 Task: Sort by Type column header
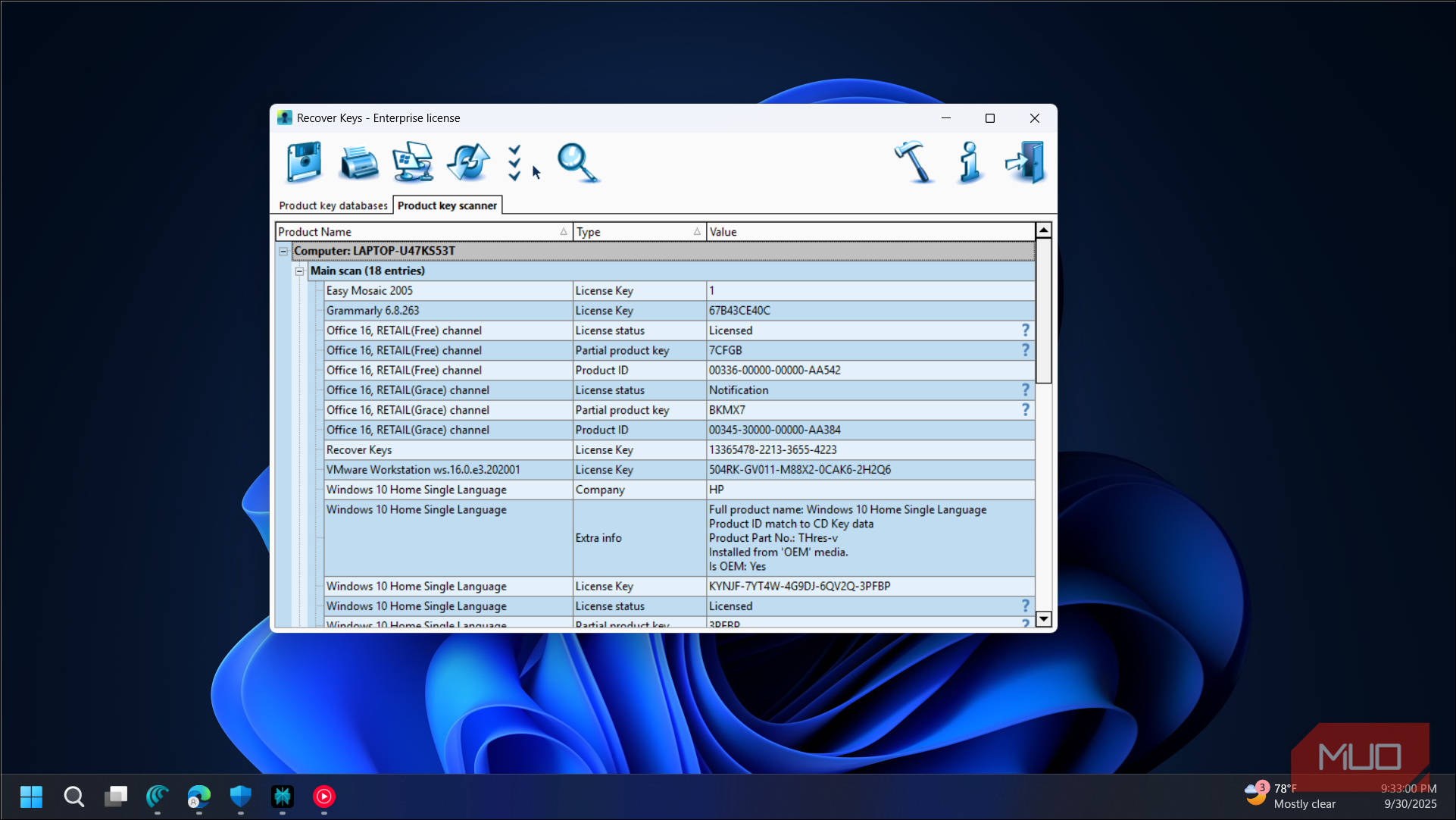639,232
